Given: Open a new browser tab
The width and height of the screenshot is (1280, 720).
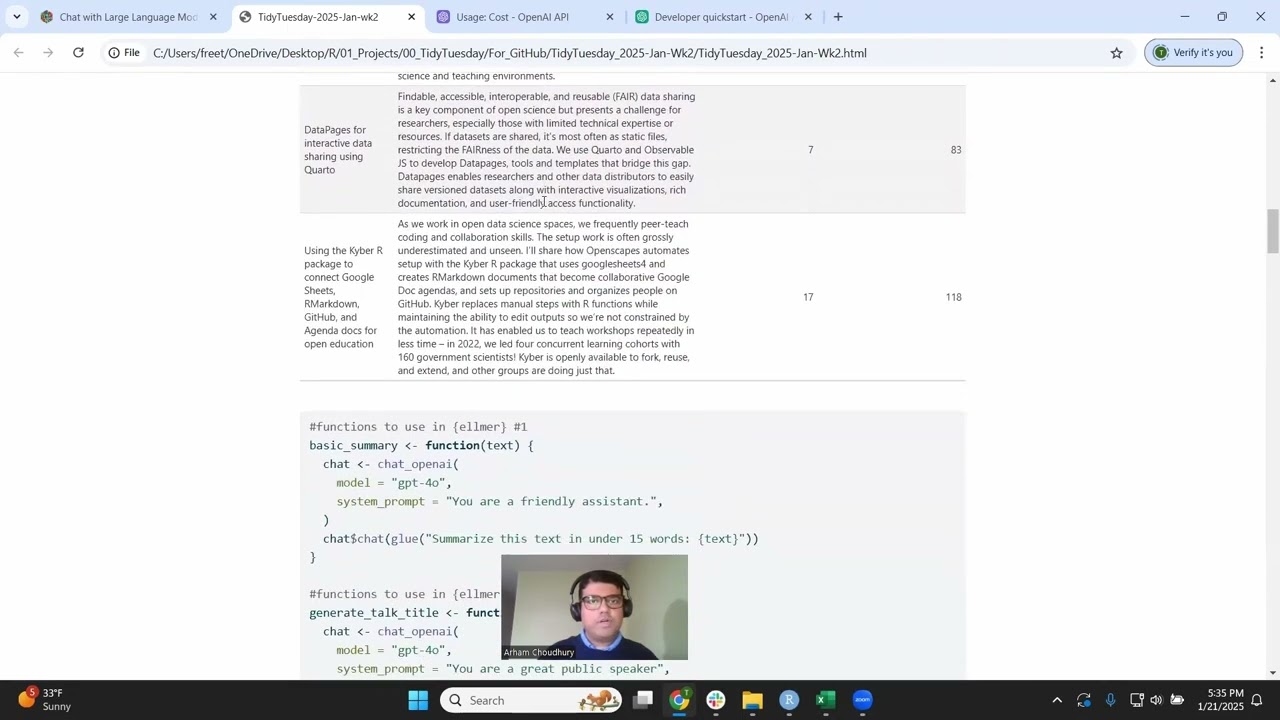Looking at the screenshot, I should coord(838,17).
